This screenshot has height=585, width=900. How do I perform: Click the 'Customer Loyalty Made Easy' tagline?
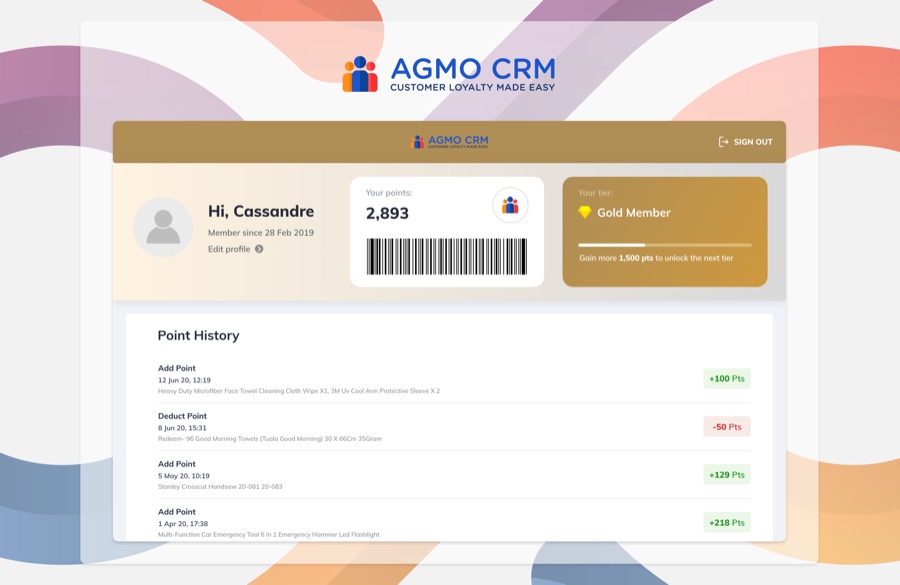pos(472,87)
